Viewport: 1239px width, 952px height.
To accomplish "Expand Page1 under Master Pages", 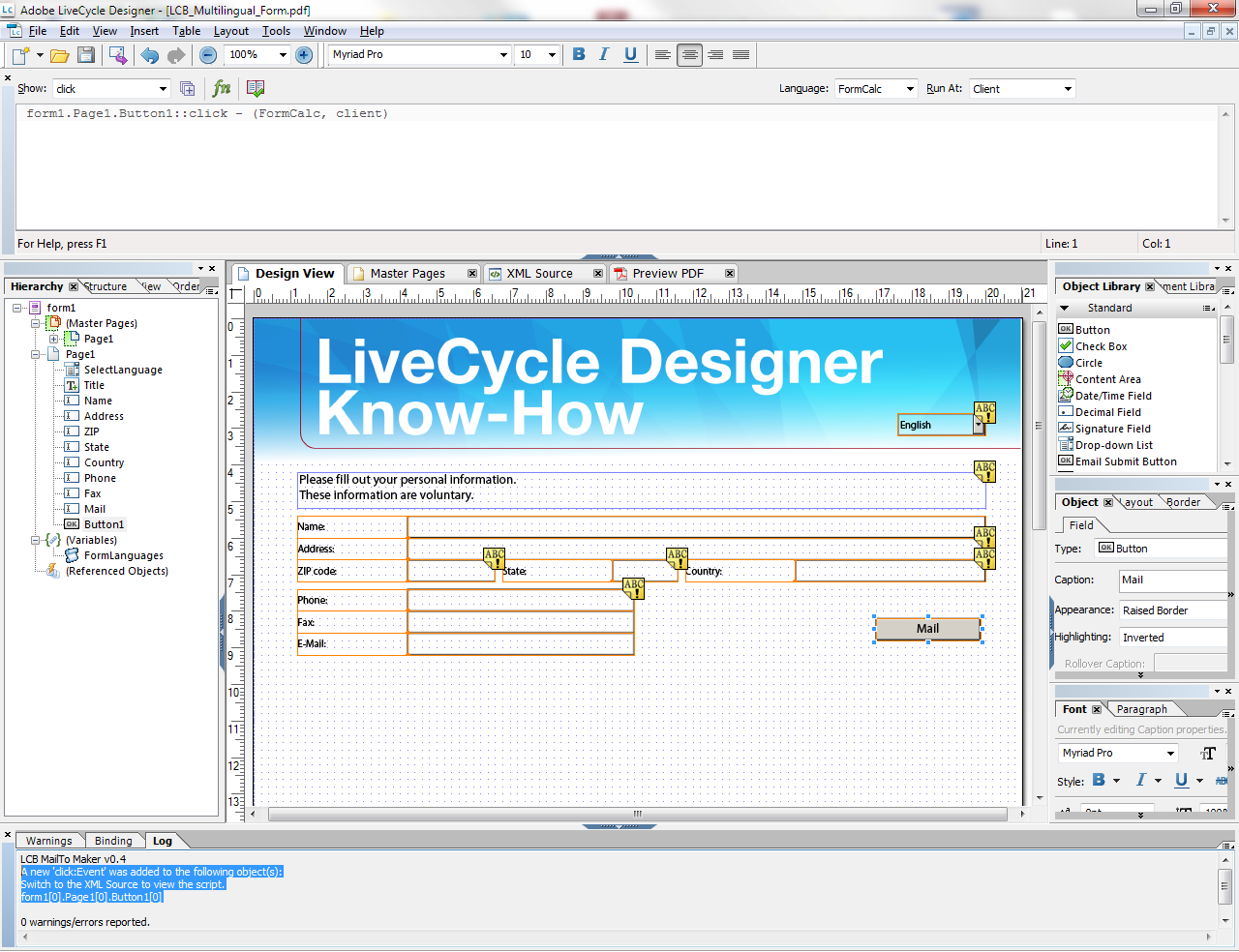I will 54,339.
